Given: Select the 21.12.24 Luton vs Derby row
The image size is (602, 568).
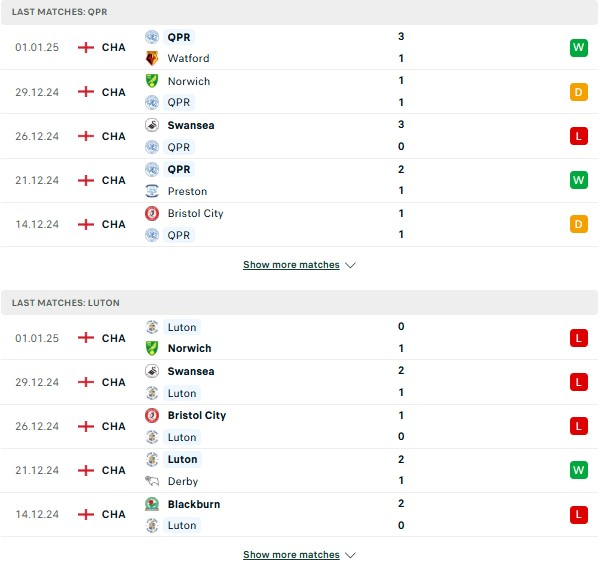Looking at the screenshot, I should pos(300,470).
